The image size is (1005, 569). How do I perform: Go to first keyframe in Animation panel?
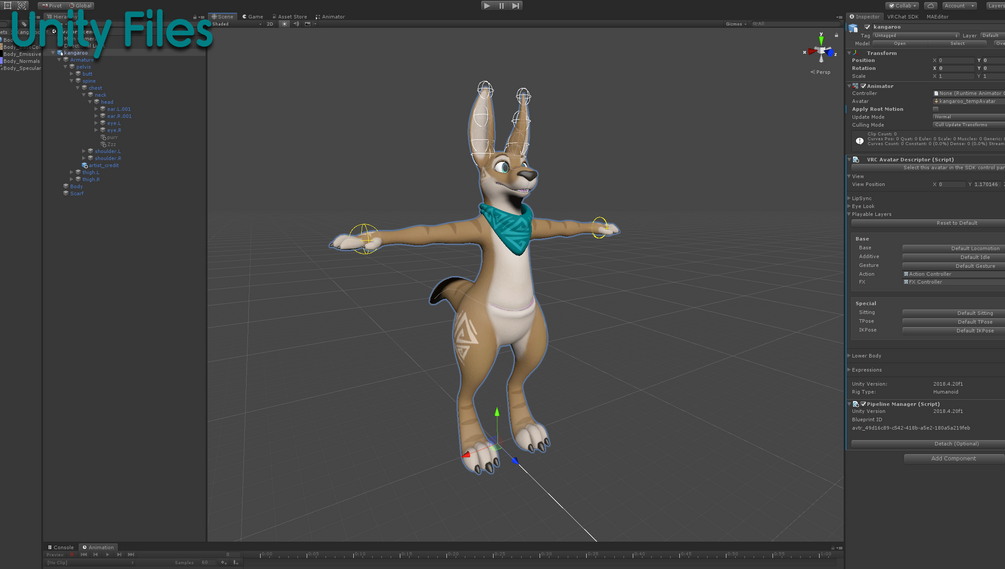(83, 554)
